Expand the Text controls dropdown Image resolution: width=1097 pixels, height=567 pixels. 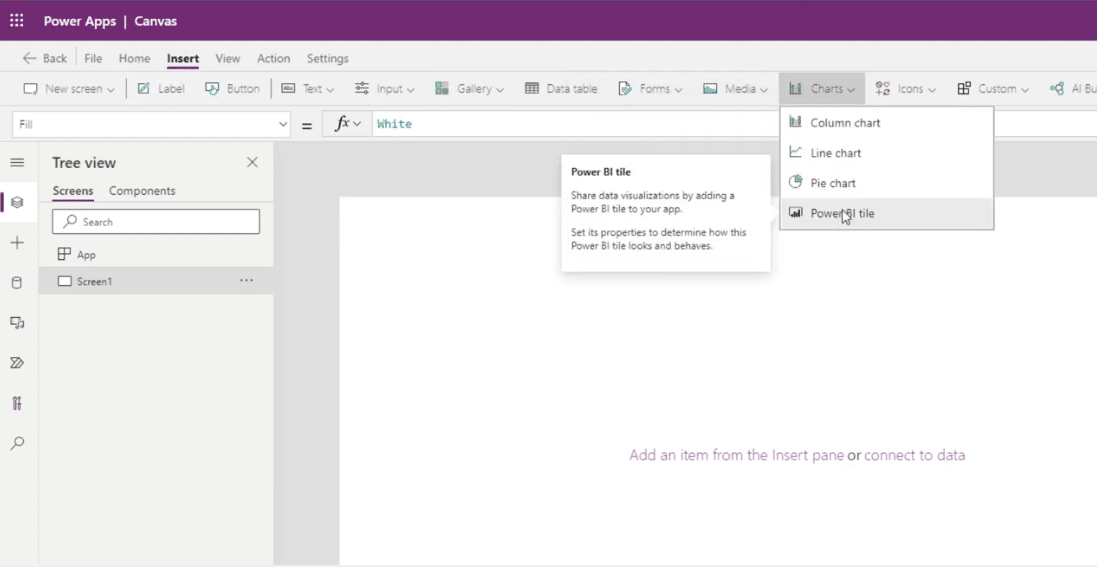tap(307, 89)
